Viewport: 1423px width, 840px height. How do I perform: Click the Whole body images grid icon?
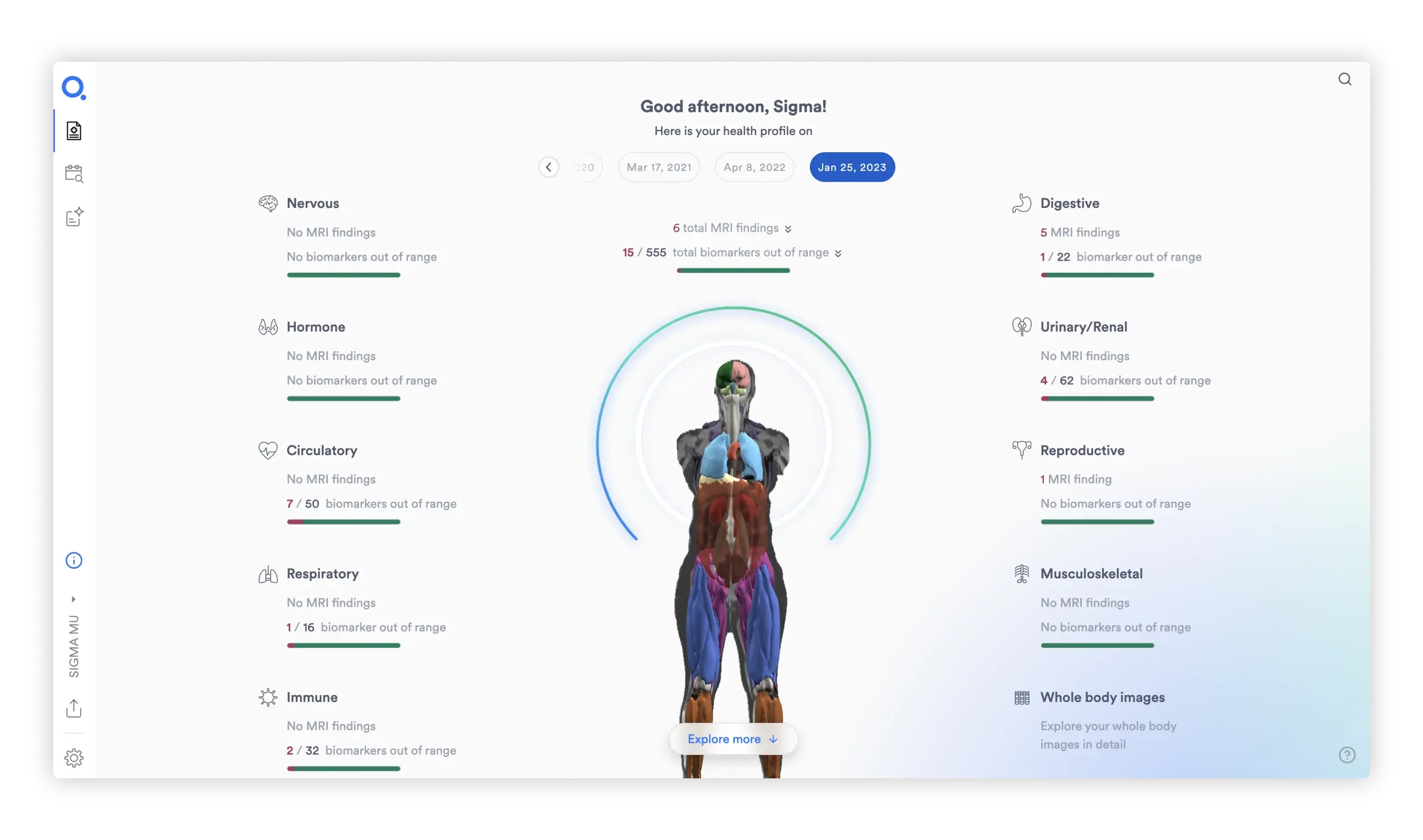click(1022, 697)
